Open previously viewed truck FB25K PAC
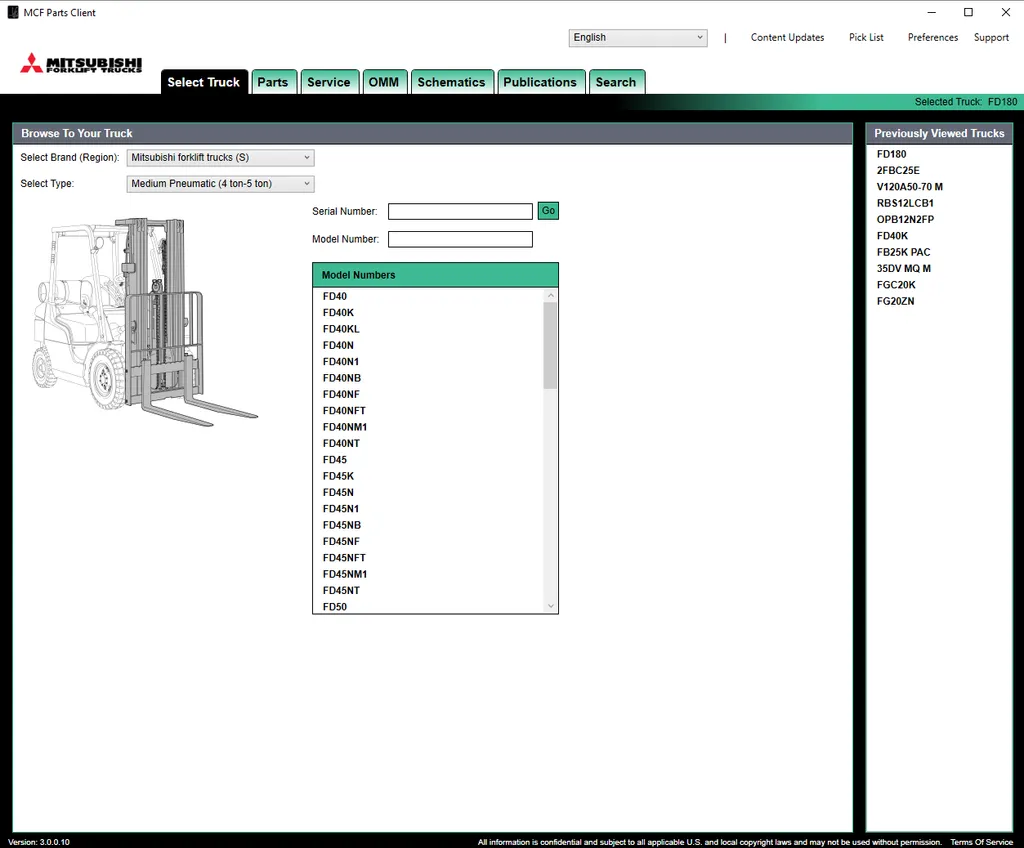Screen dimensions: 1024x848 click(903, 252)
